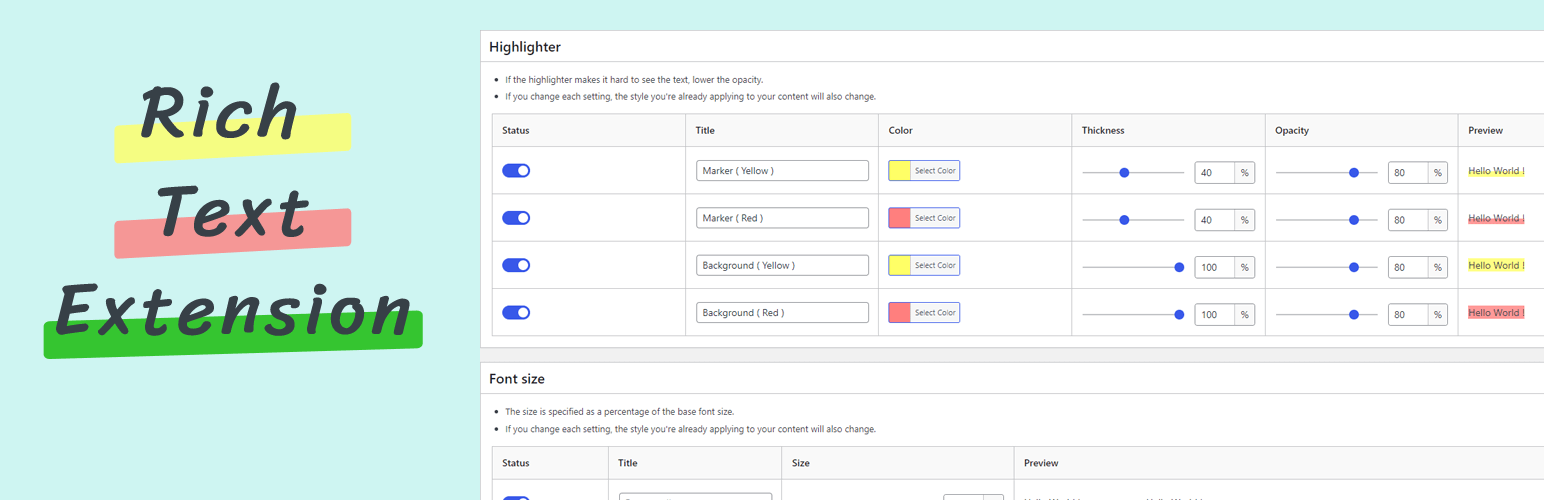The width and height of the screenshot is (1544, 500).
Task: Click the Highlighter section heading
Action: click(x=525, y=47)
